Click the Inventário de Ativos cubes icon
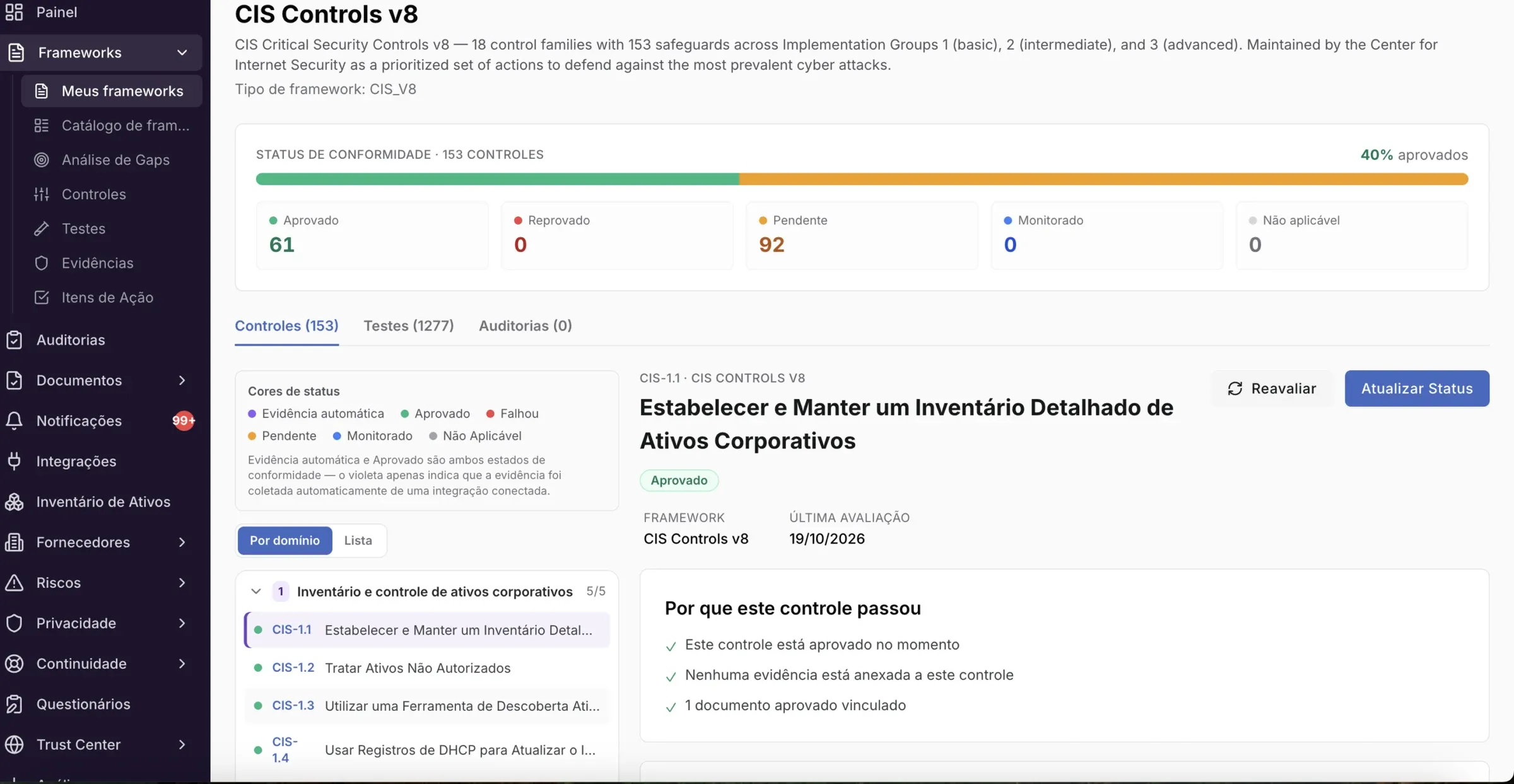Image resolution: width=1514 pixels, height=784 pixels. click(14, 501)
